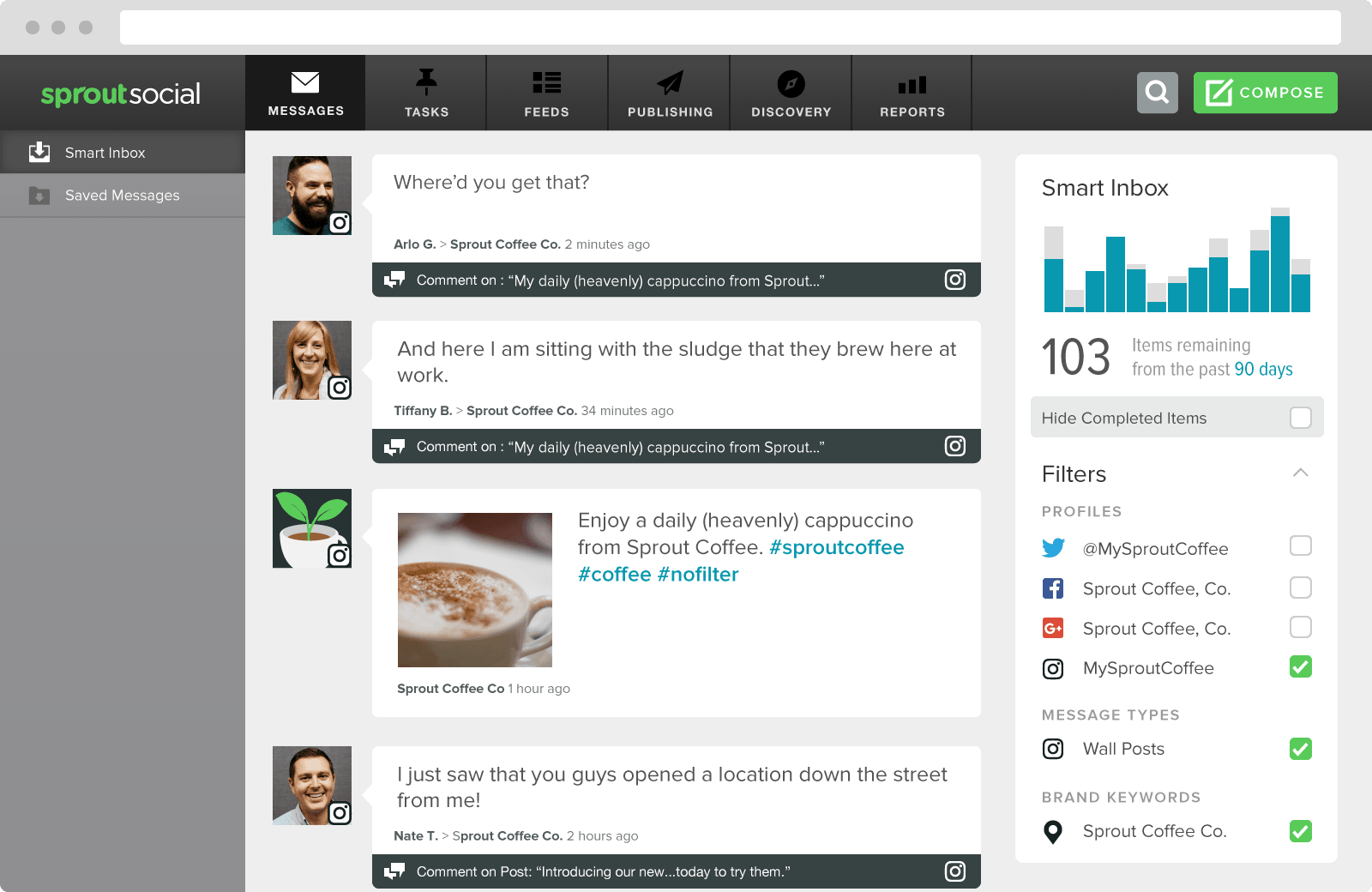Click the Instagram badge on Tiffany's avatar

tap(340, 388)
